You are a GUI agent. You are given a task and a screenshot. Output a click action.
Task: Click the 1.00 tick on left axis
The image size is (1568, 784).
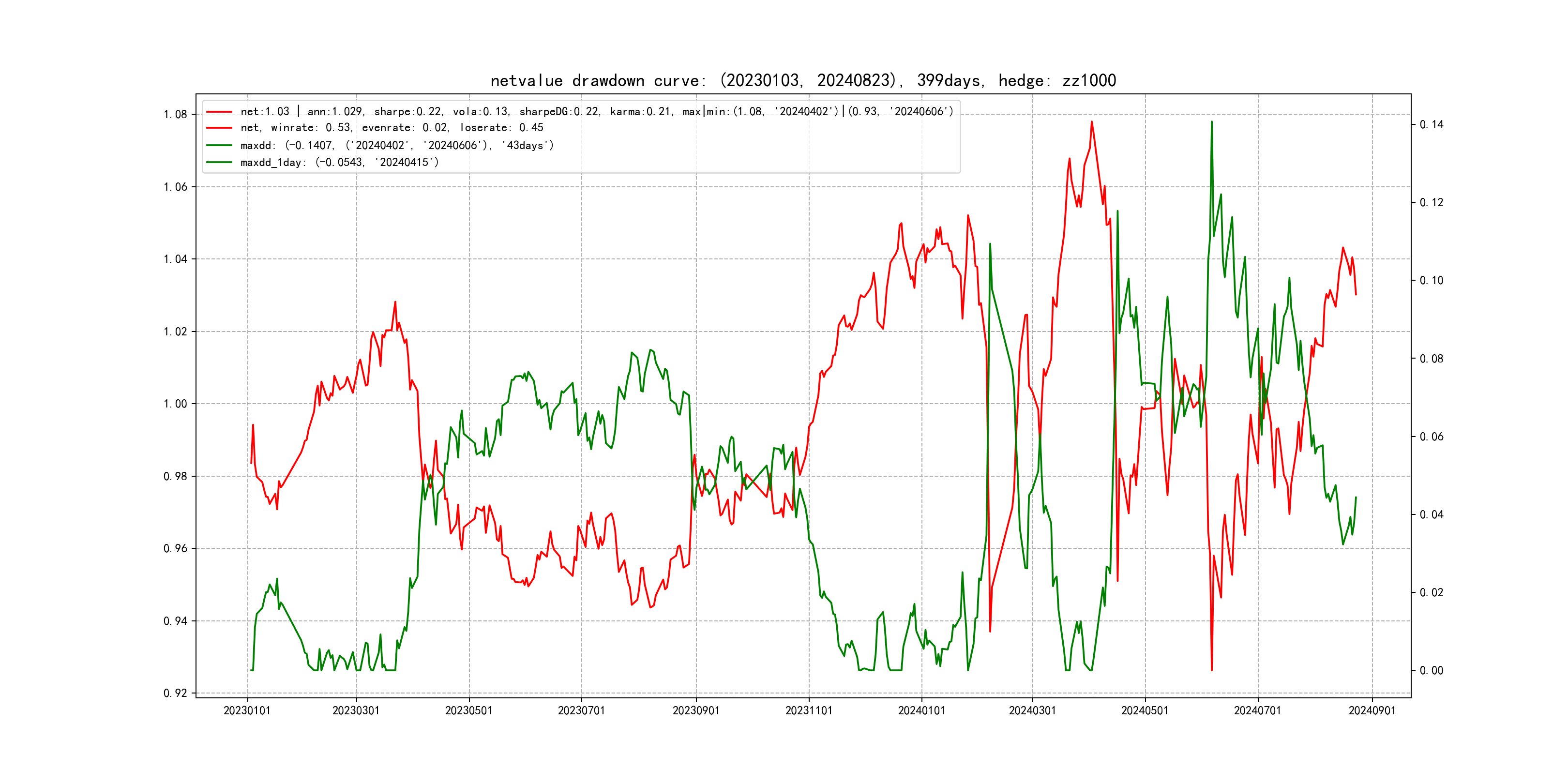[x=175, y=404]
